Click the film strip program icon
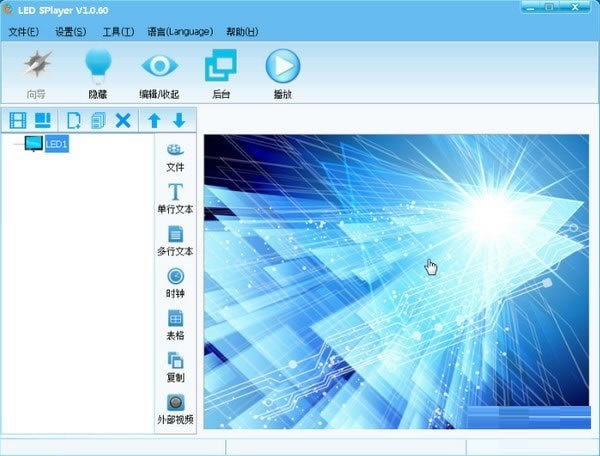Image resolution: width=600 pixels, height=456 pixels. (x=18, y=121)
